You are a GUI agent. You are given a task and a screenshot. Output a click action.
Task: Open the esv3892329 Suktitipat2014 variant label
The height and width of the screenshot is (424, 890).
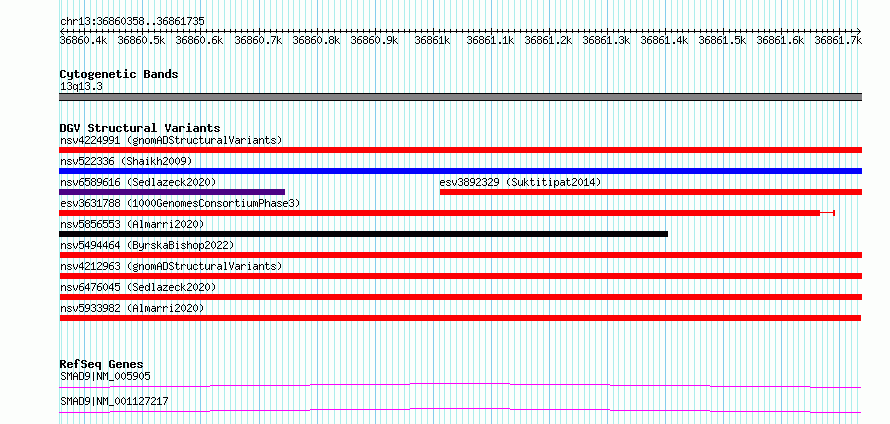click(x=520, y=182)
